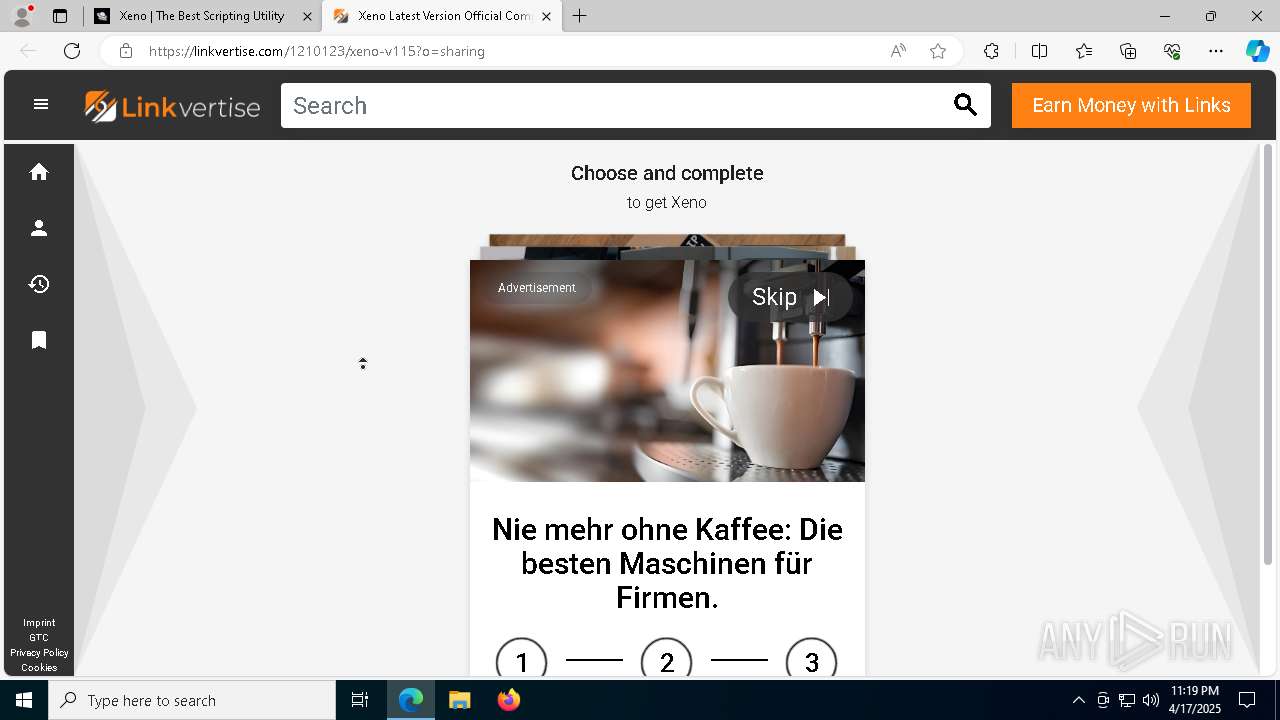Open the Privacy Policy link

(x=39, y=653)
